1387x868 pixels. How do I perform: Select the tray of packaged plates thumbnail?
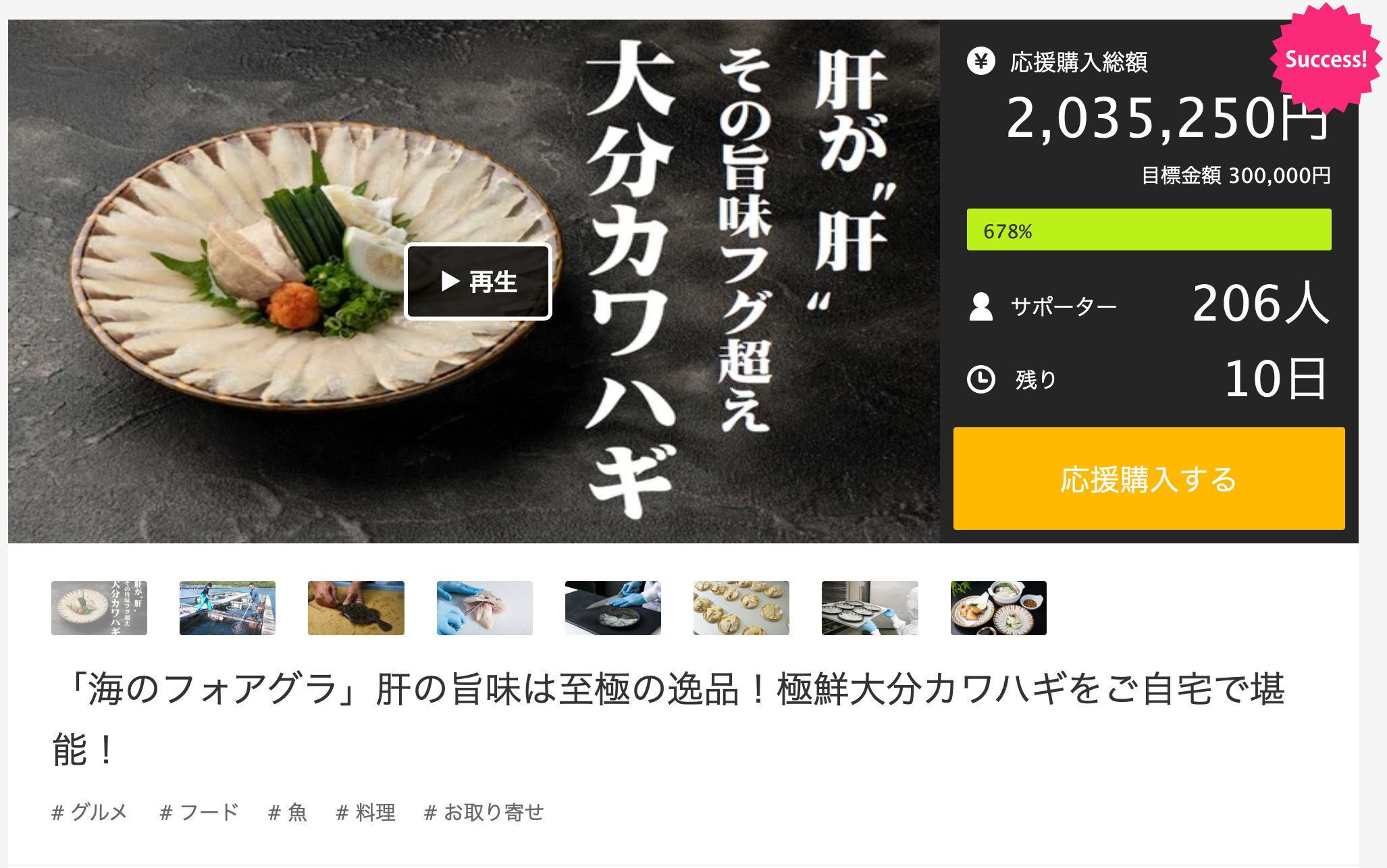point(870,608)
